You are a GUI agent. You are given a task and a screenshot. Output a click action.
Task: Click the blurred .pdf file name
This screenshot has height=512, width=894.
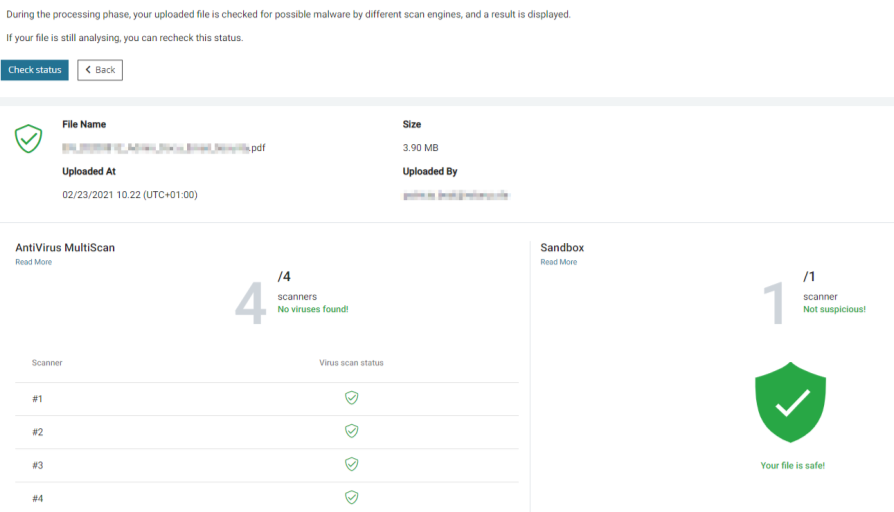[x=164, y=148]
